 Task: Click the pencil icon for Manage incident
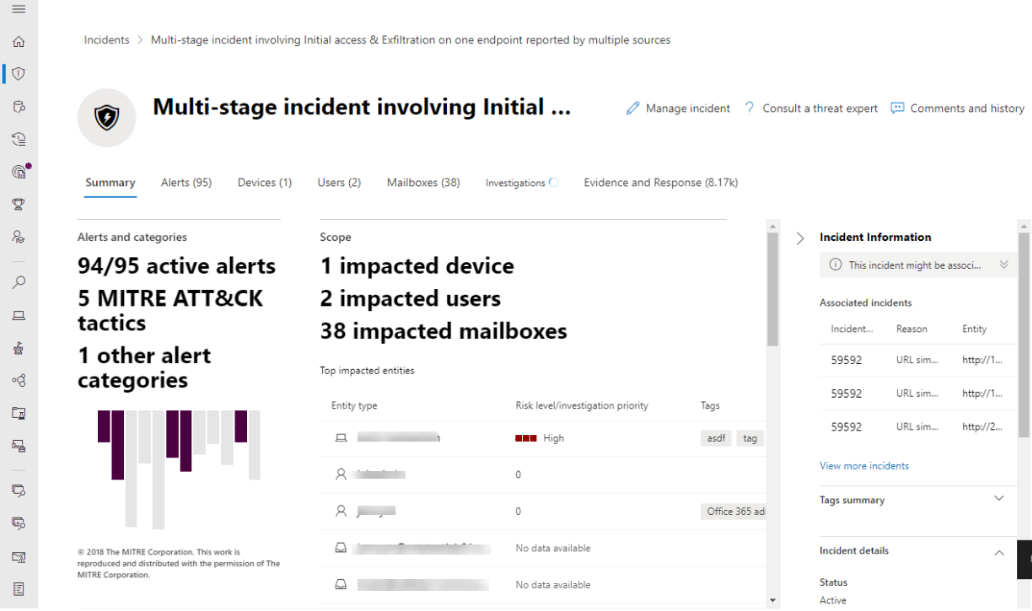pos(632,108)
